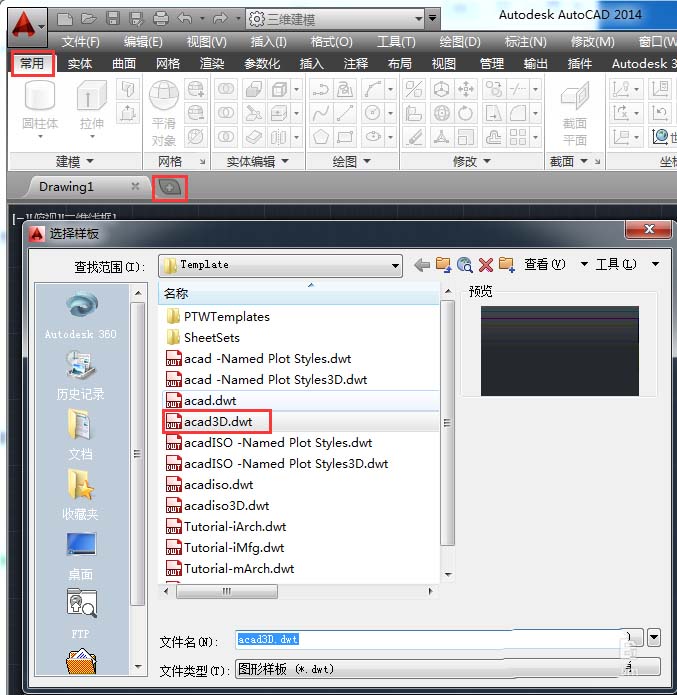Select the Extrude (拉伸) tool
Viewport: 677px width, 695px height.
[x=92, y=106]
